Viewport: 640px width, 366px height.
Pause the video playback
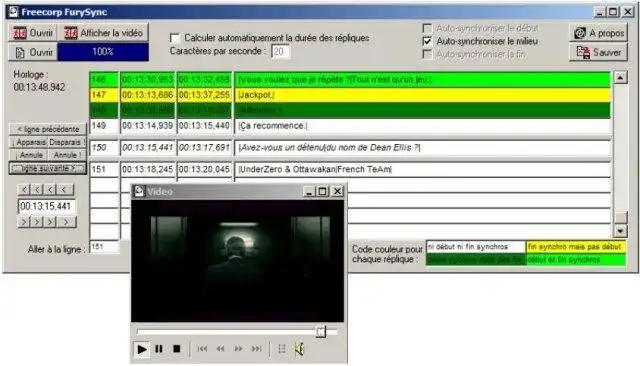pos(159,349)
